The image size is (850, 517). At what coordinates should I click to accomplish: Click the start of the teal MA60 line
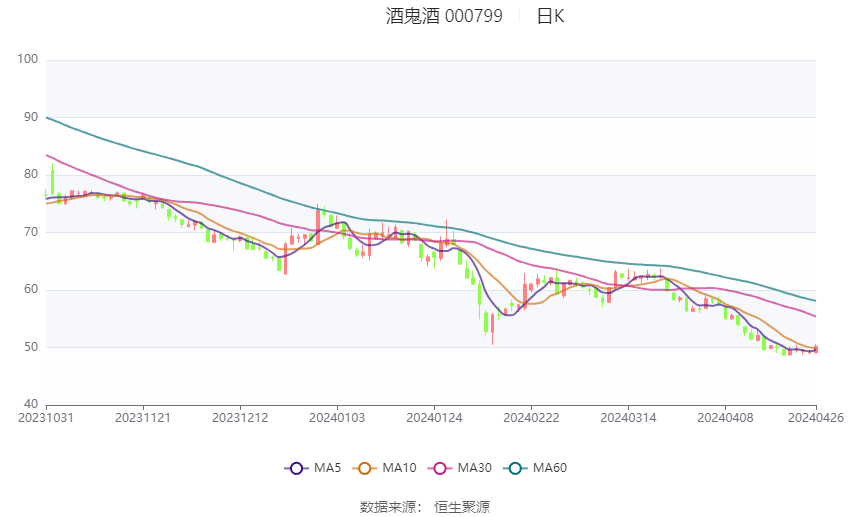click(47, 117)
